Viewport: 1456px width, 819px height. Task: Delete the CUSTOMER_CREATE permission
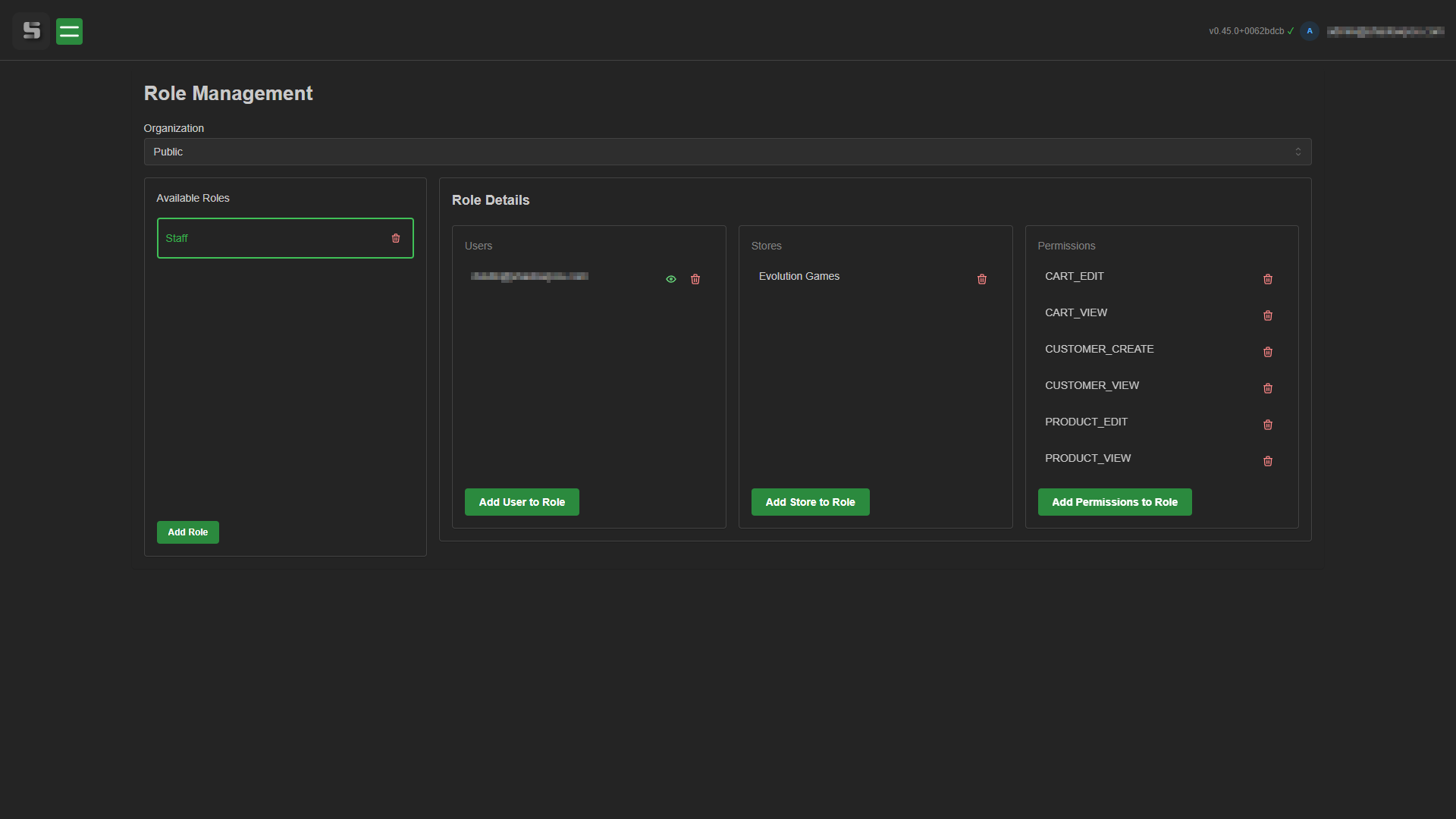(x=1267, y=352)
